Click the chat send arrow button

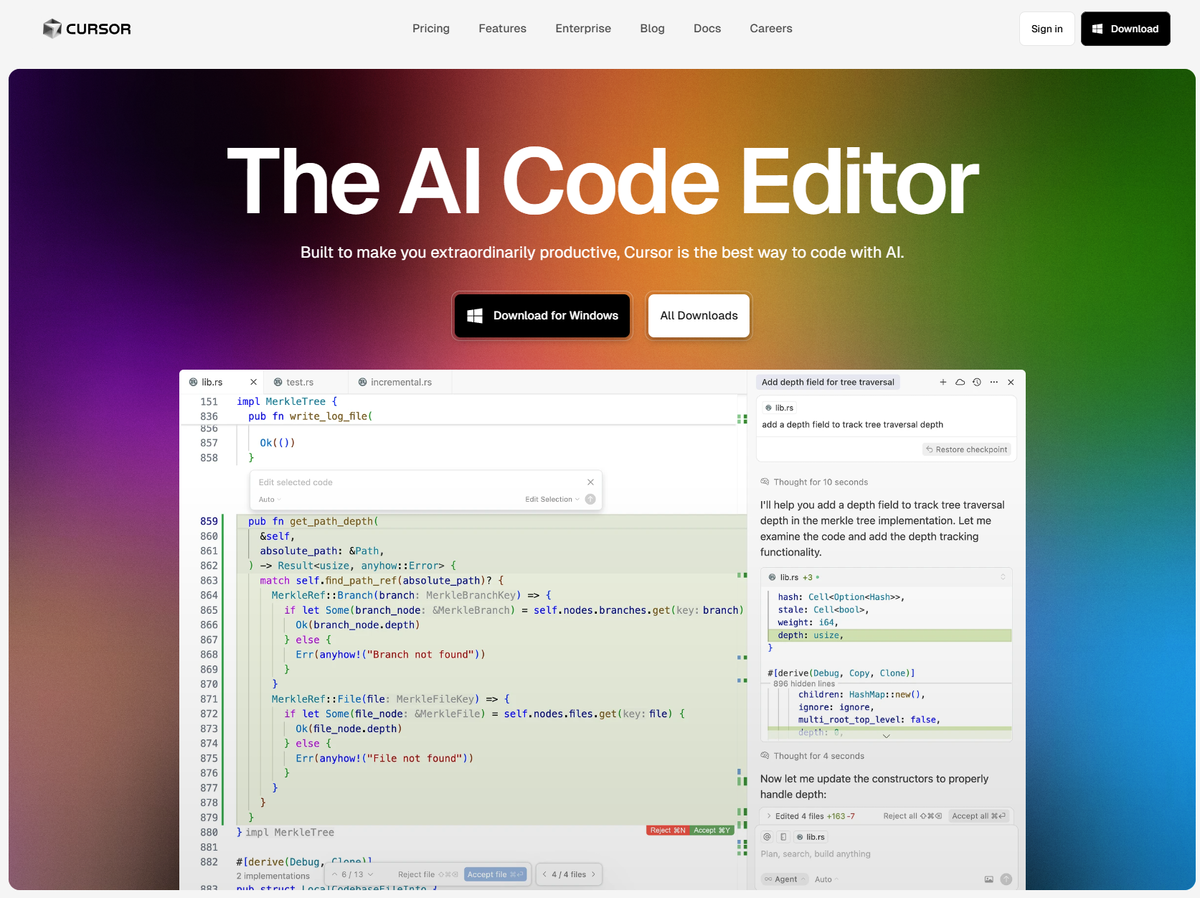pyautogui.click(x=1006, y=880)
